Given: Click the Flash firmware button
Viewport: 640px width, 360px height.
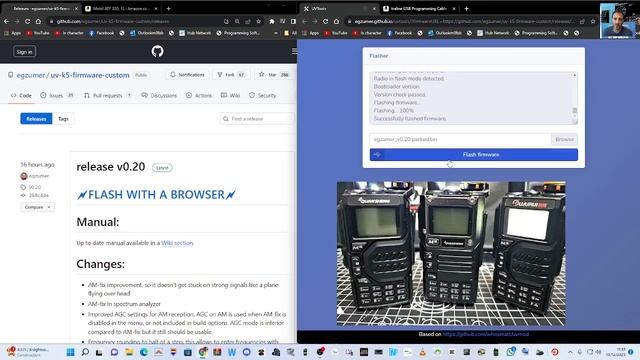Looking at the screenshot, I should (473, 155).
